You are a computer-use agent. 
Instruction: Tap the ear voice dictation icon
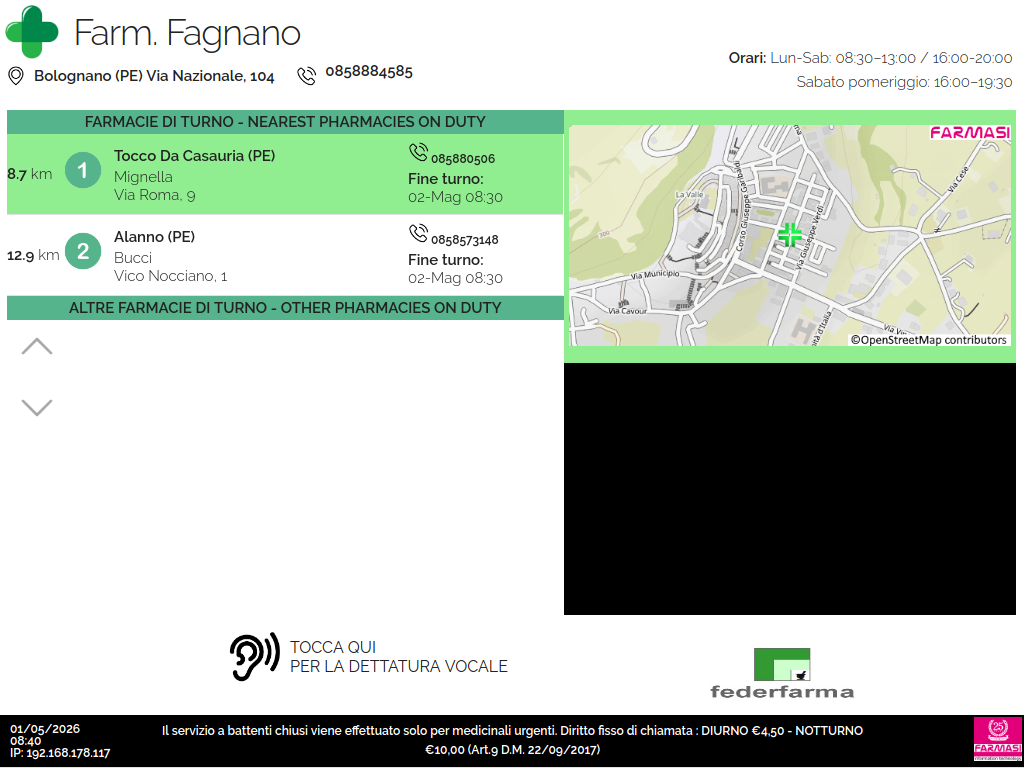[255, 656]
